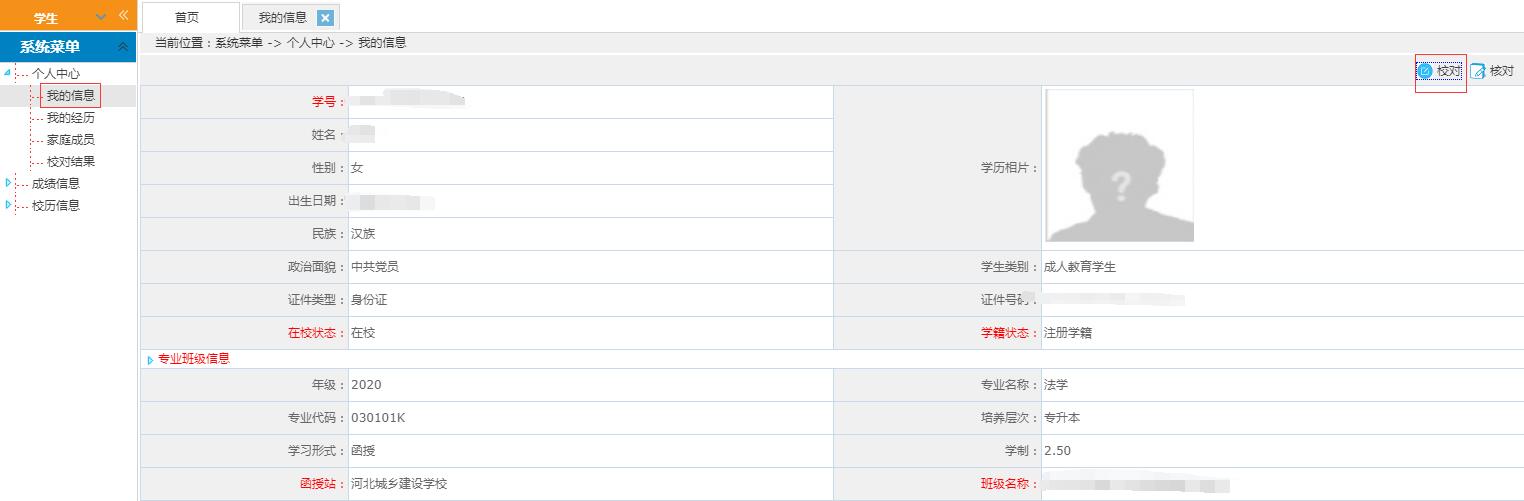Collapse the 系统菜单 panel

tap(123, 47)
